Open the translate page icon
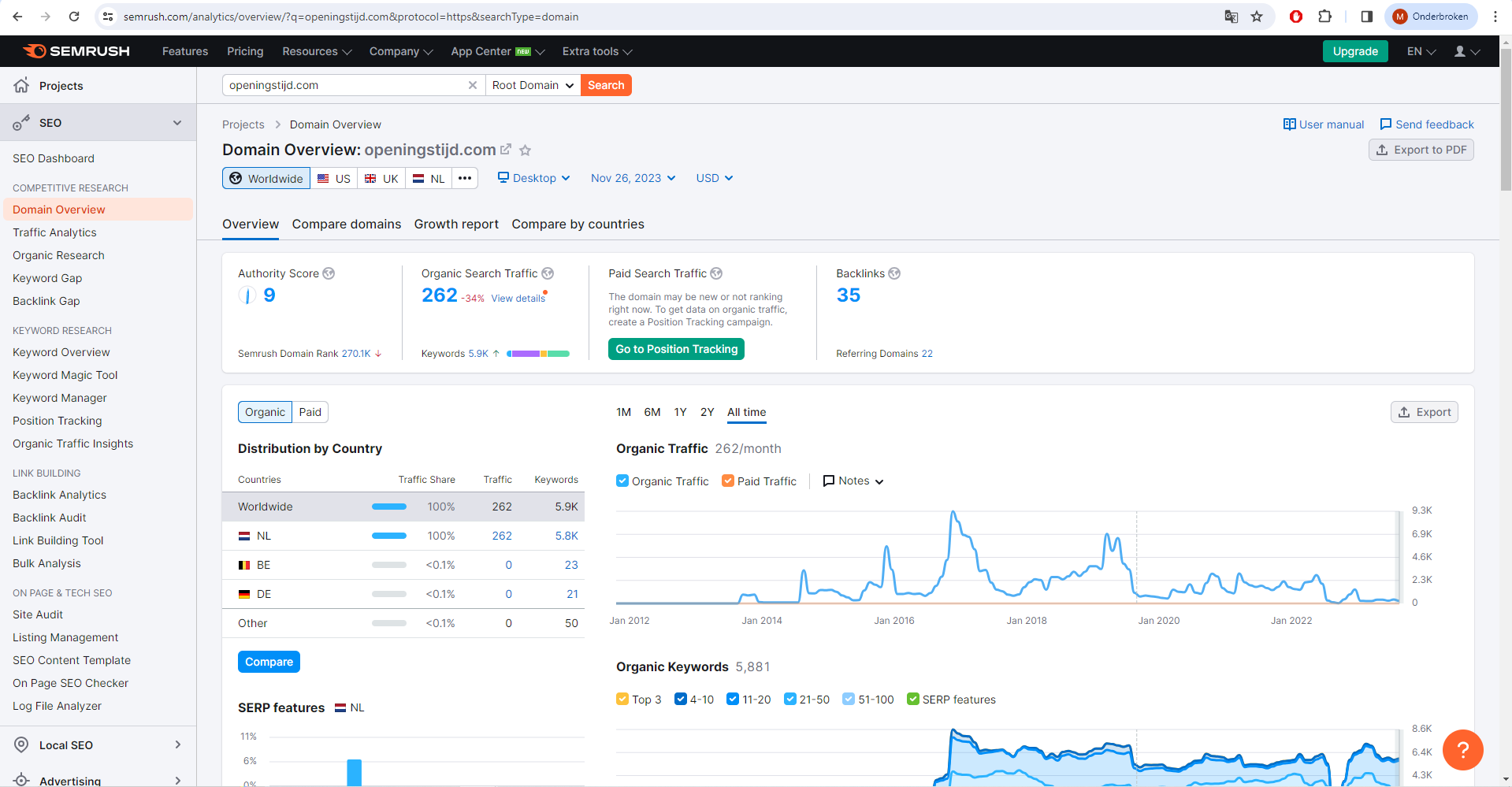Image resolution: width=1512 pixels, height=787 pixels. pyautogui.click(x=1231, y=17)
